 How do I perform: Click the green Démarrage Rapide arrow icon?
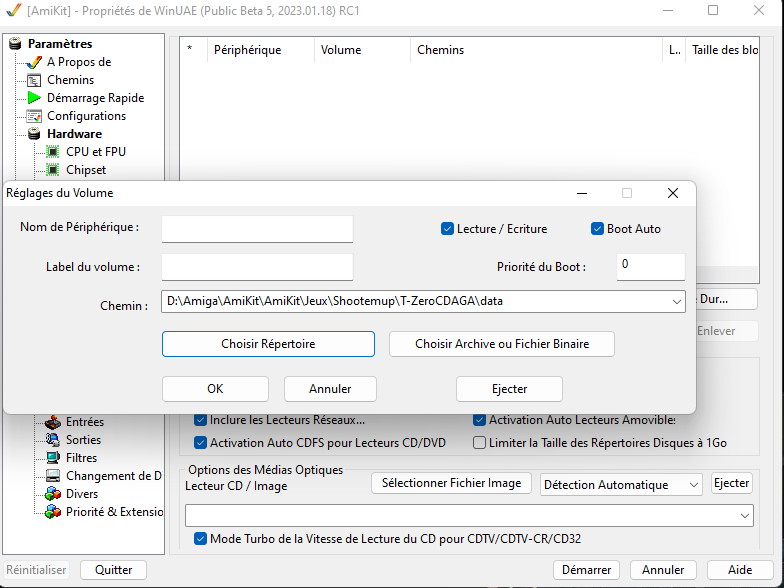click(34, 98)
